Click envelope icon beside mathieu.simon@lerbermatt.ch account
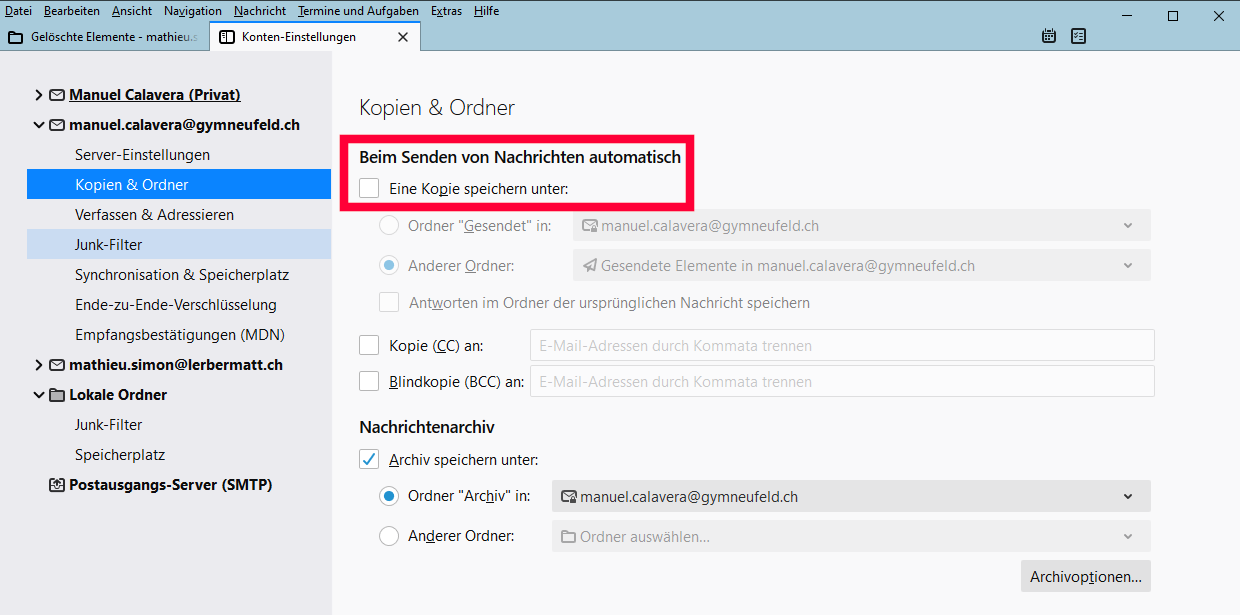Image resolution: width=1240 pixels, height=615 pixels. (x=57, y=365)
